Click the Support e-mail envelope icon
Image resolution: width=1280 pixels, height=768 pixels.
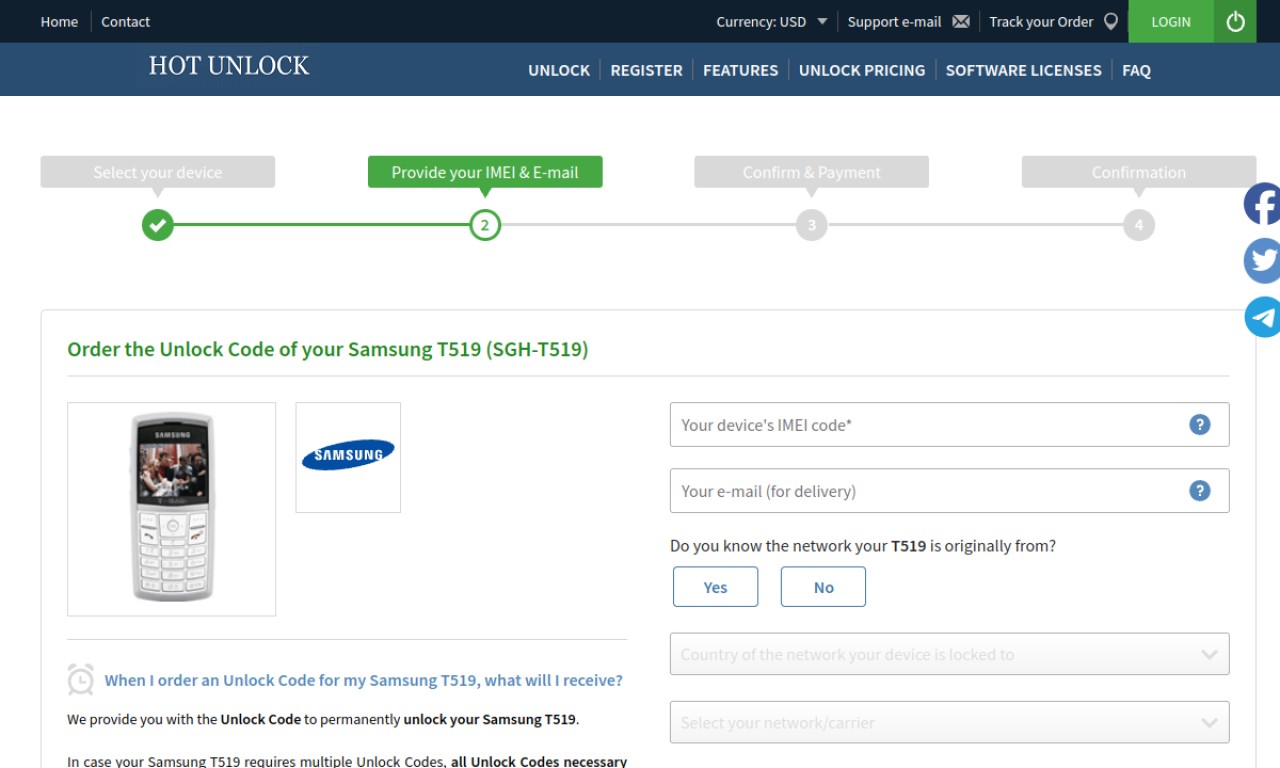coord(961,22)
